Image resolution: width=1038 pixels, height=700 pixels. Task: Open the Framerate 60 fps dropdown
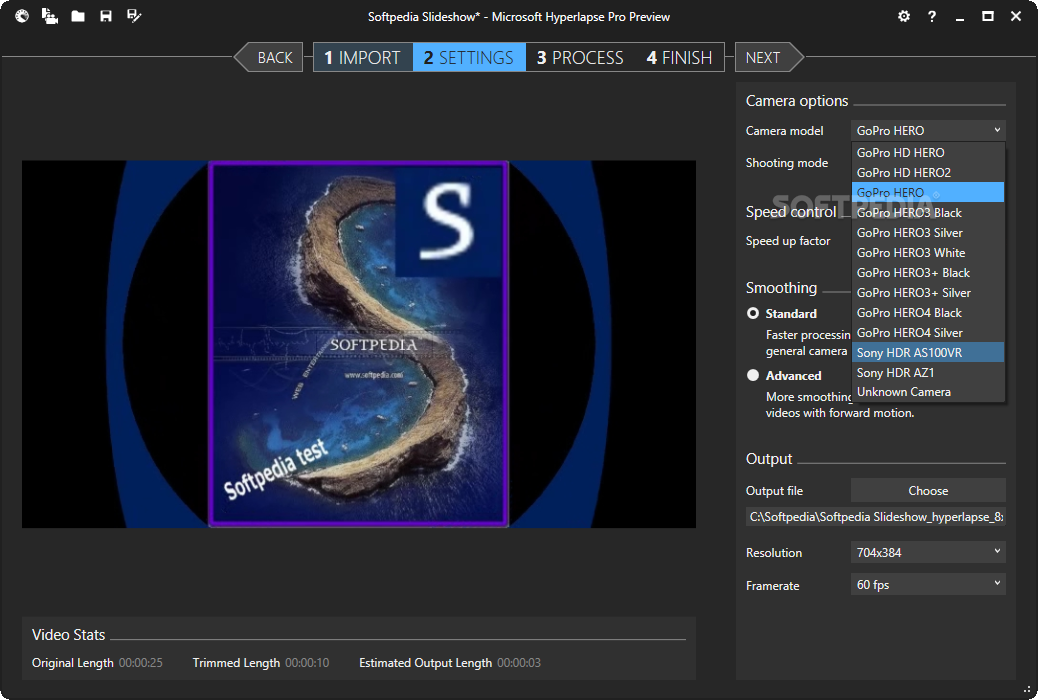(928, 584)
